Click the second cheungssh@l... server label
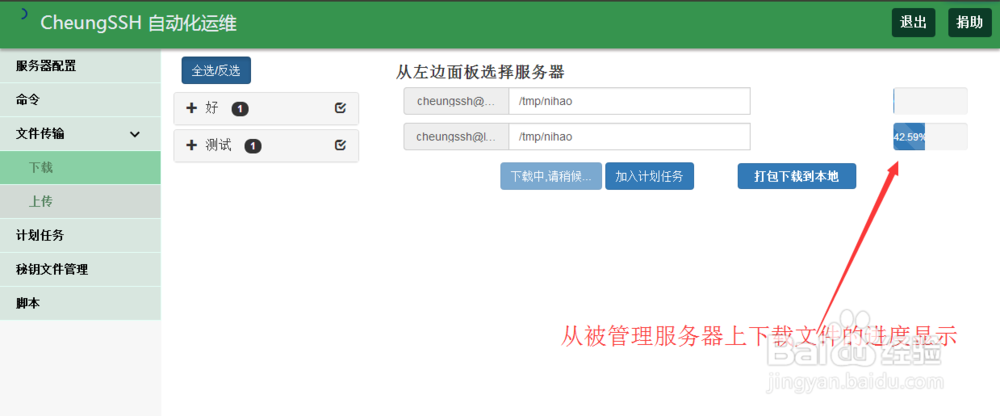The width and height of the screenshot is (1000, 416). point(456,137)
